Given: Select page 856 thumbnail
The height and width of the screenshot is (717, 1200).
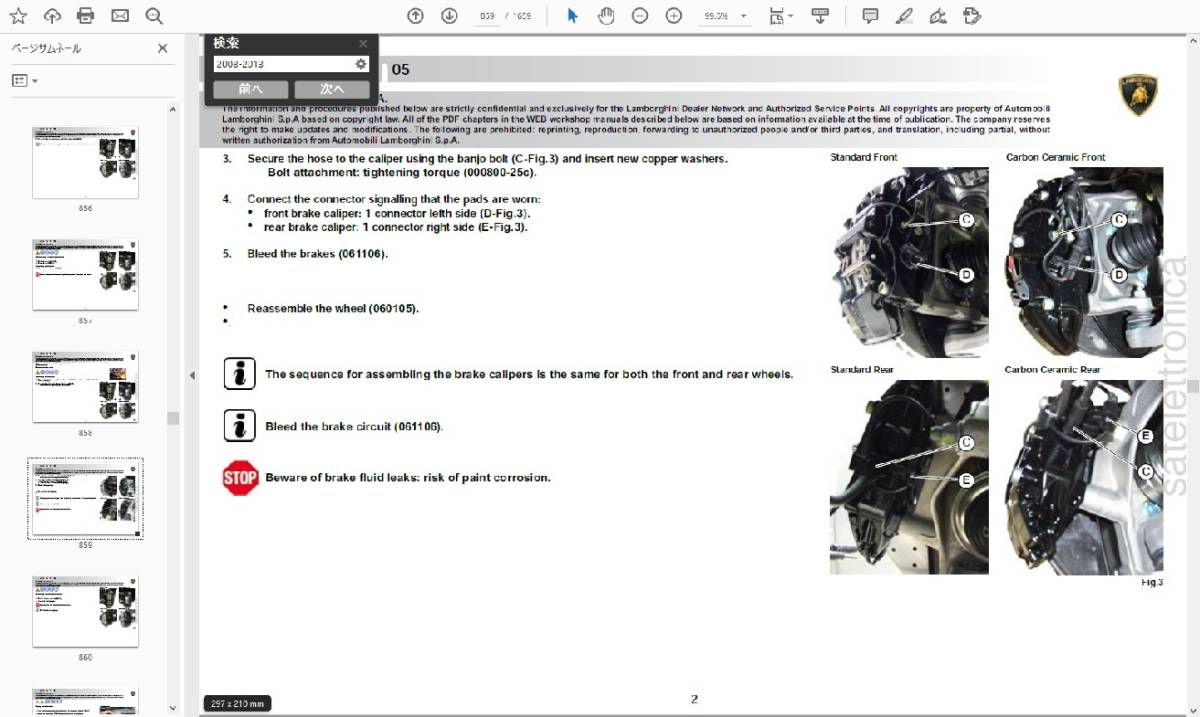Looking at the screenshot, I should (85, 163).
